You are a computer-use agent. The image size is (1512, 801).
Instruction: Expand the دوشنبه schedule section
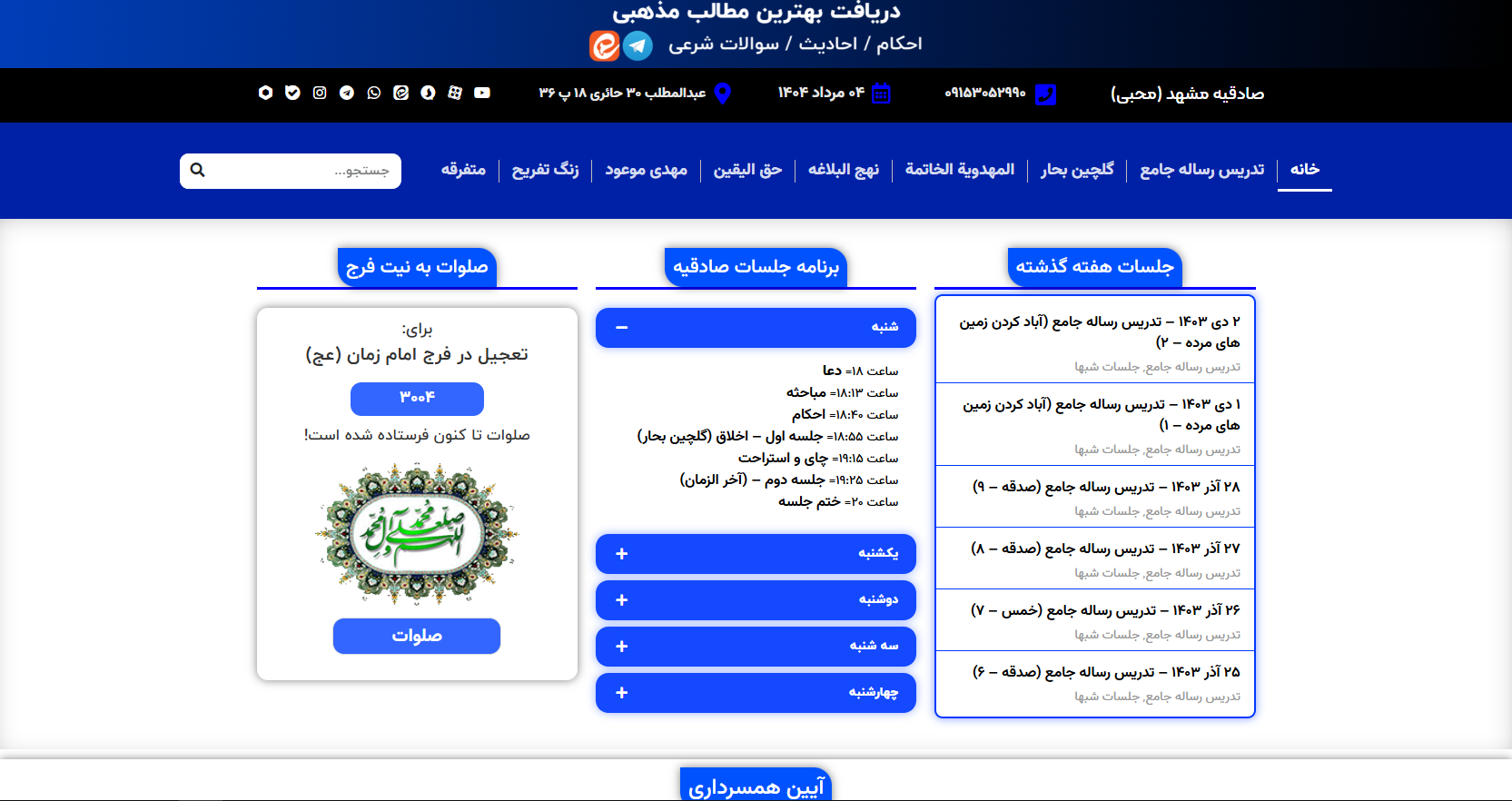point(756,599)
